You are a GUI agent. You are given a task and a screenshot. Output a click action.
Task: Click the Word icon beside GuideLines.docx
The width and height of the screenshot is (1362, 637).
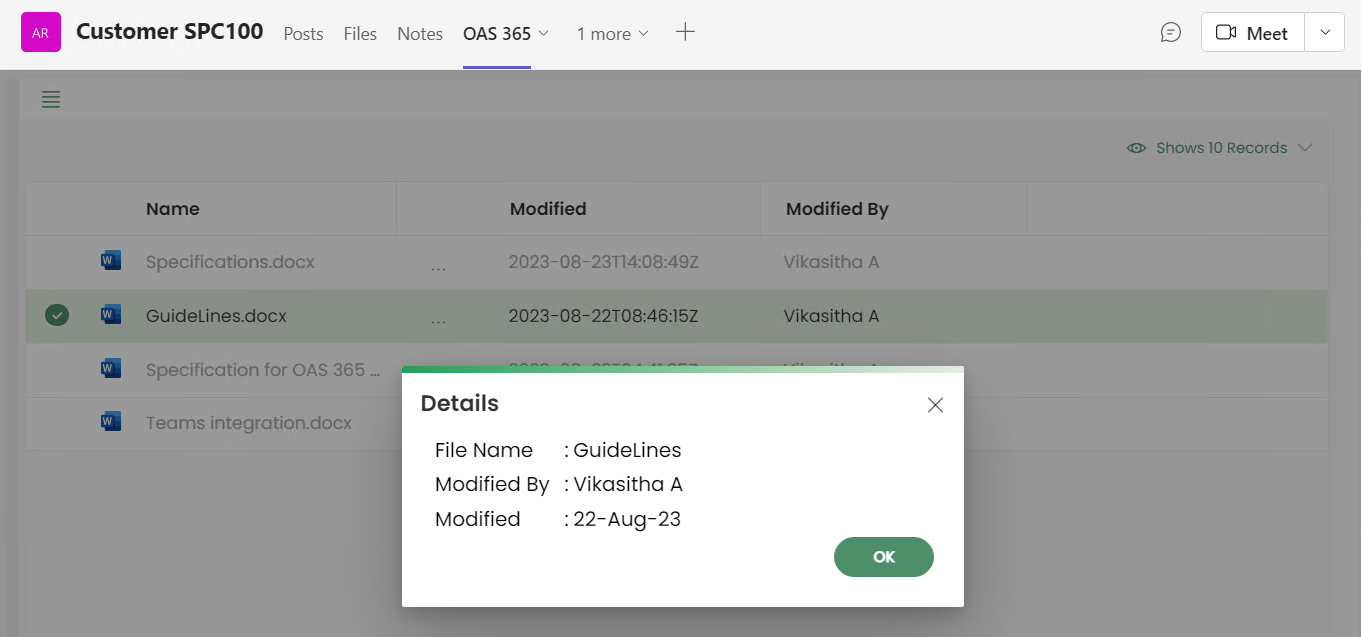[x=111, y=316]
